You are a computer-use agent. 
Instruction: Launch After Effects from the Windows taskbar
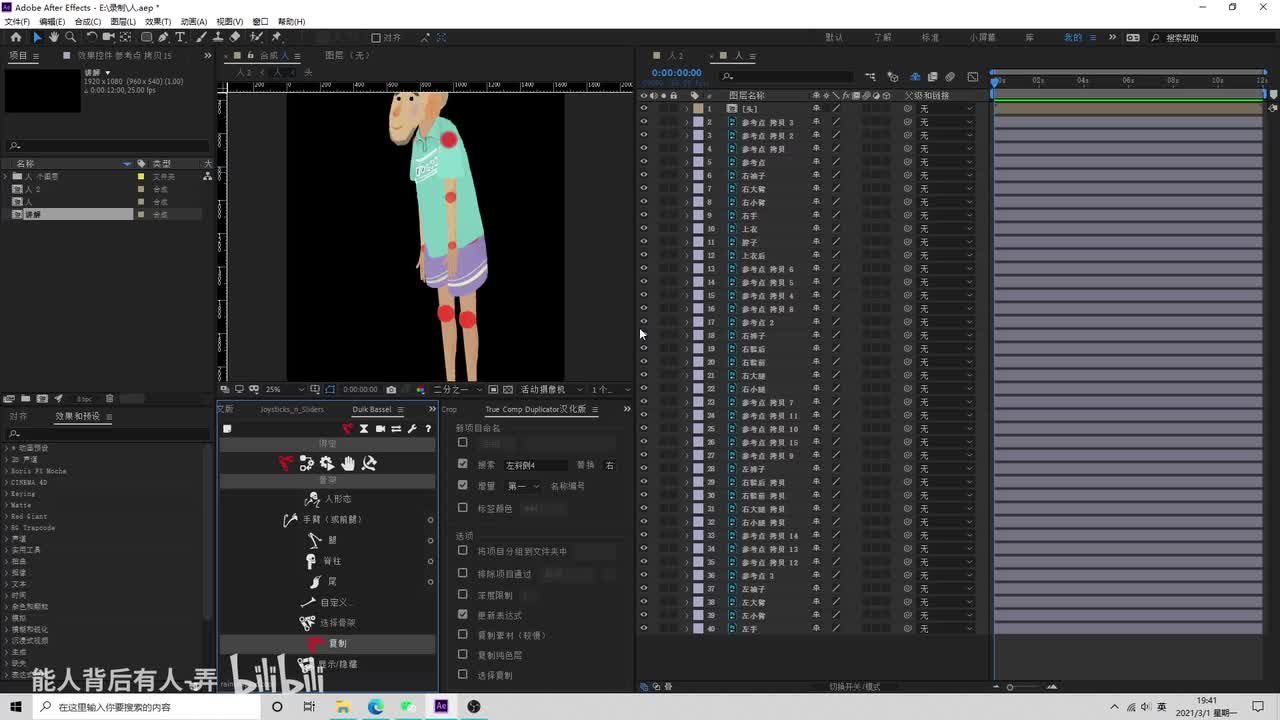click(x=441, y=706)
